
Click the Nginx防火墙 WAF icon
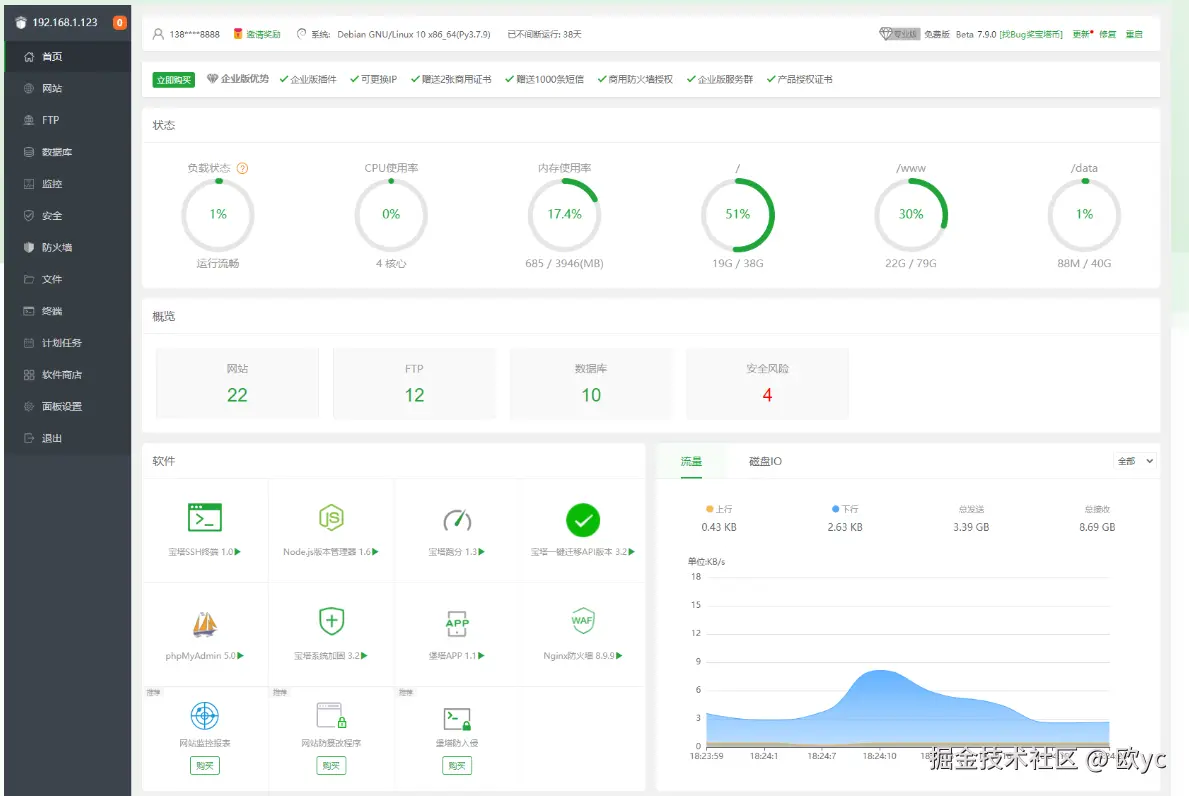(x=582, y=621)
